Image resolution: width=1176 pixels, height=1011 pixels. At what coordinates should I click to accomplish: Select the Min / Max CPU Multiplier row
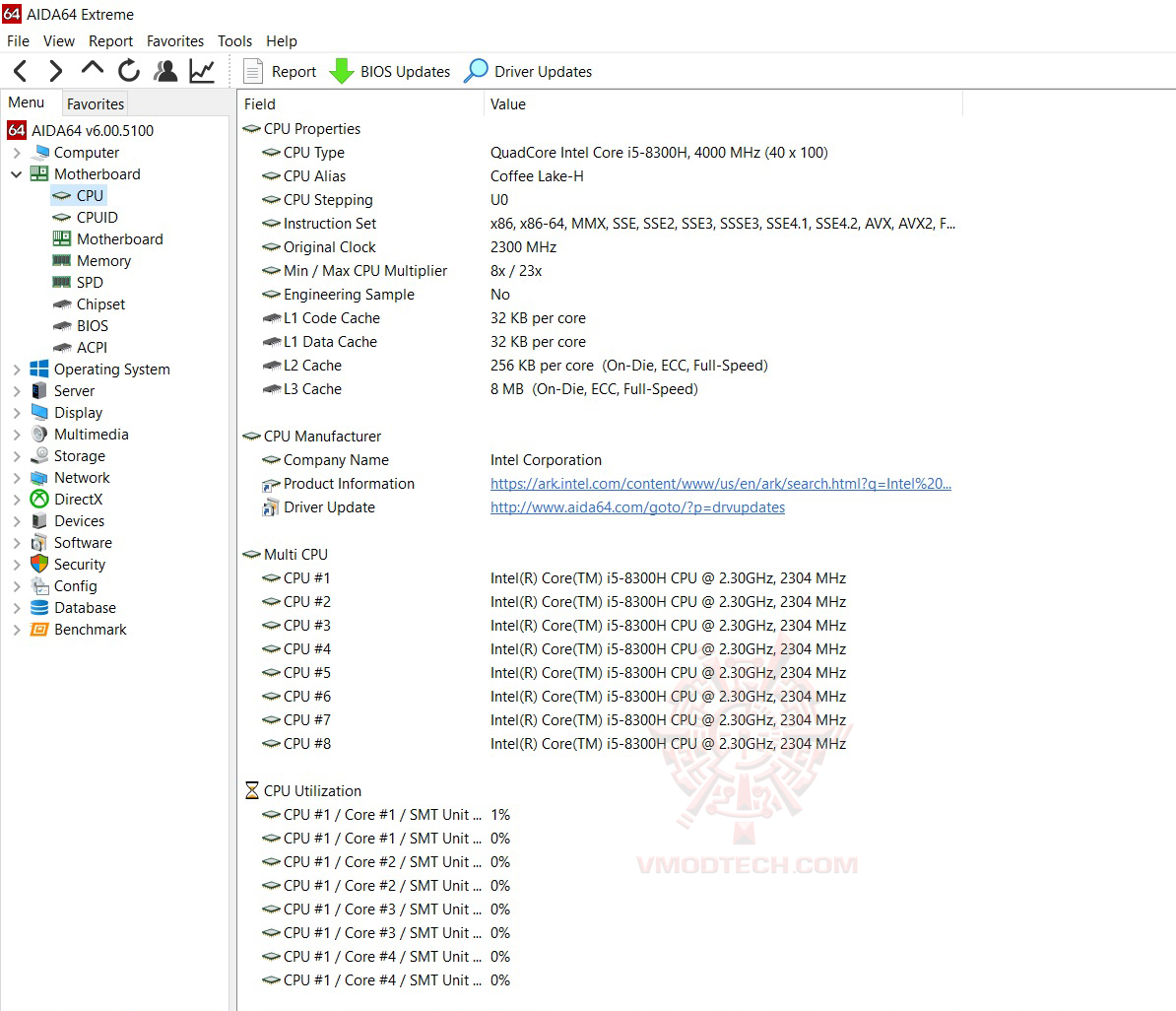click(600, 271)
